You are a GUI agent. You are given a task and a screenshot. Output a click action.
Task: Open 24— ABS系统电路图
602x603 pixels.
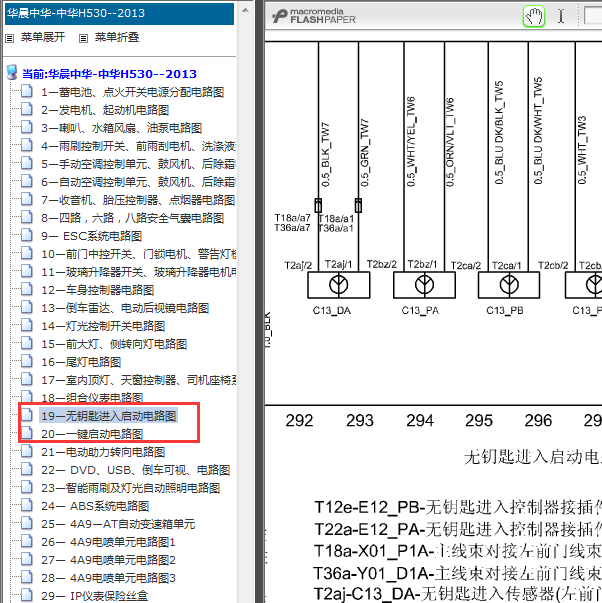(x=95, y=506)
